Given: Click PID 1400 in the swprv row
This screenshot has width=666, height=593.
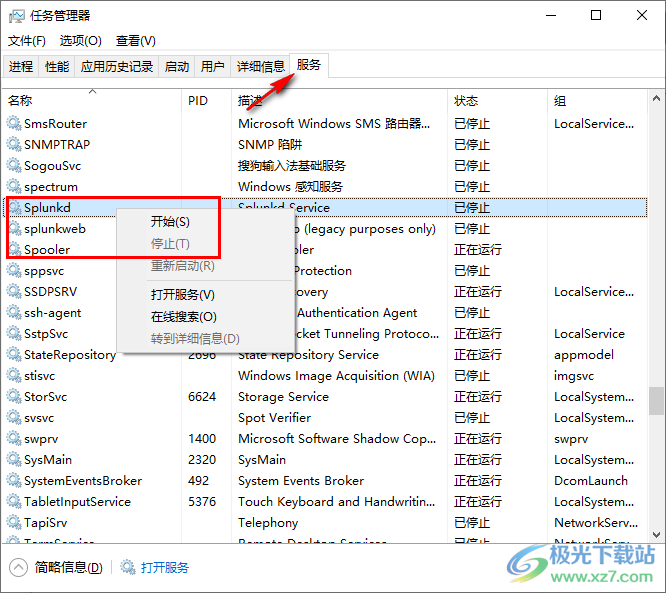Looking at the screenshot, I should click(202, 438).
